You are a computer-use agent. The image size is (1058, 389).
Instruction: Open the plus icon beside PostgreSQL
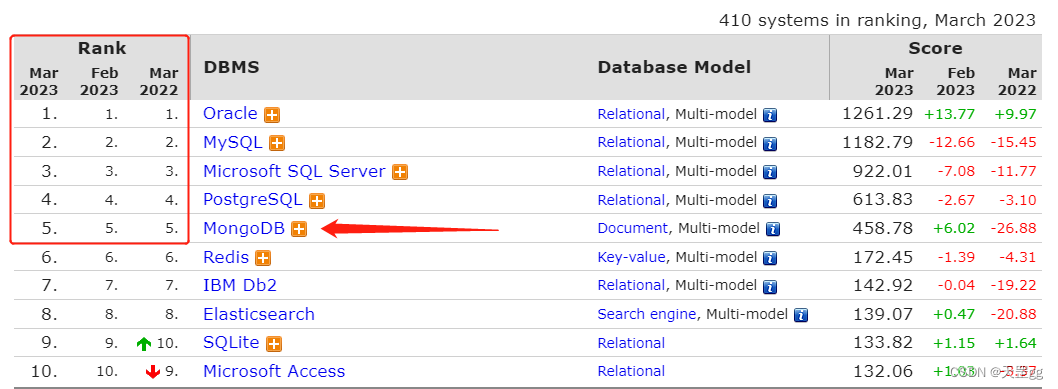coord(316,201)
